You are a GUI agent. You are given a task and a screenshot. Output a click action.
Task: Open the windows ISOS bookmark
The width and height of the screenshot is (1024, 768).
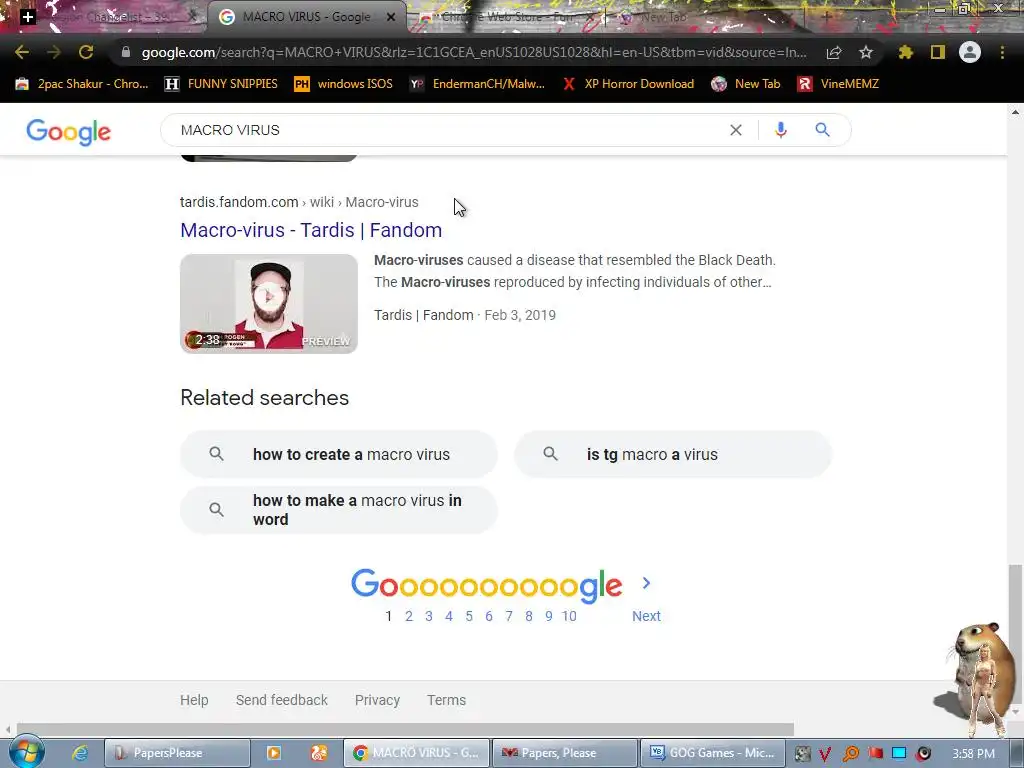(344, 84)
